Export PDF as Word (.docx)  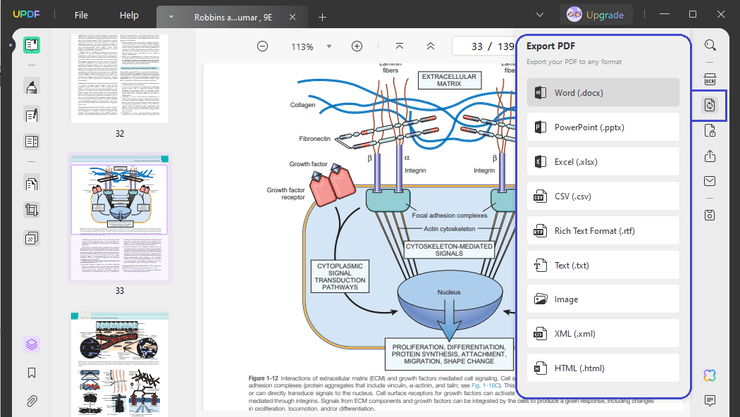tap(603, 93)
